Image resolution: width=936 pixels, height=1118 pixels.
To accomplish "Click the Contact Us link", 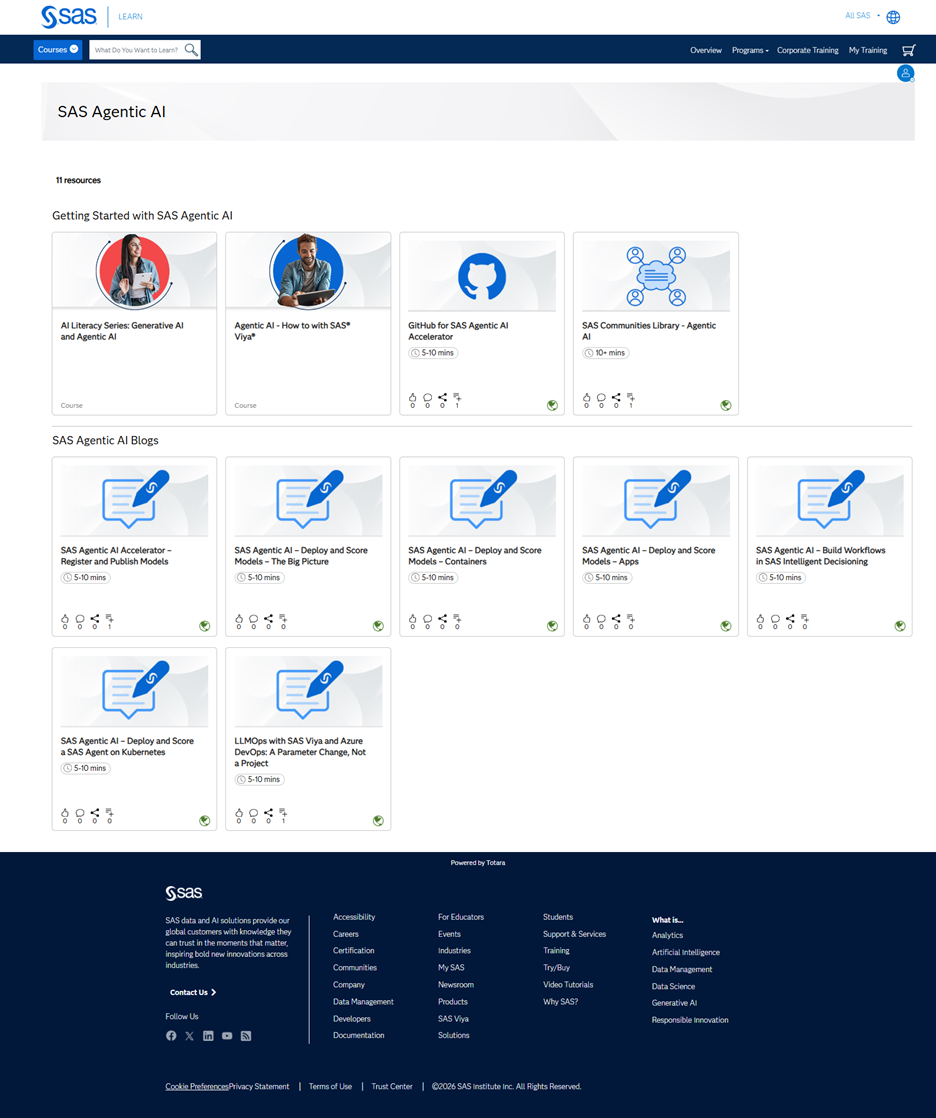I will (x=192, y=993).
